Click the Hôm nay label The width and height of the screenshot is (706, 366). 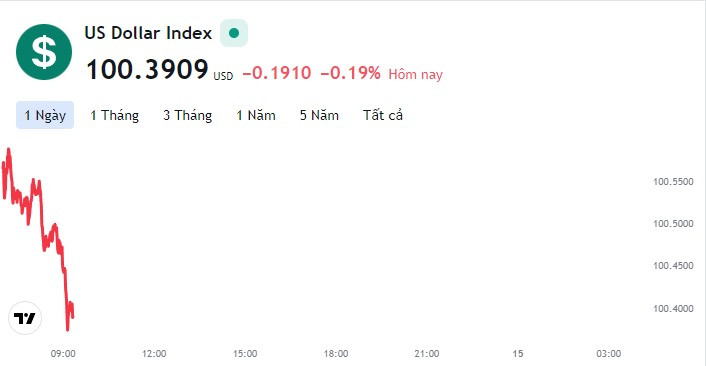tap(416, 74)
